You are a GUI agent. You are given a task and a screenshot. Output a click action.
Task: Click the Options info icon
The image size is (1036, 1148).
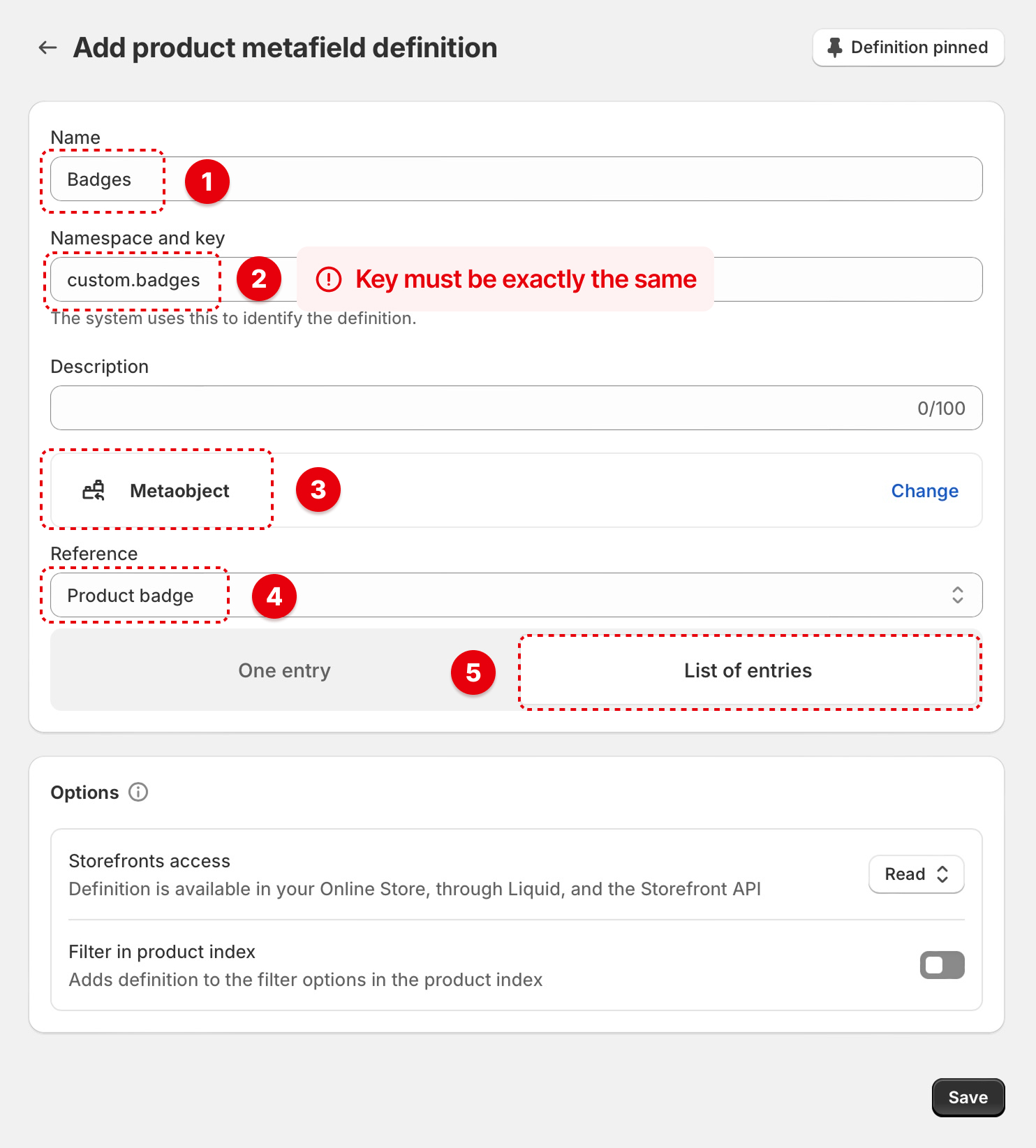pos(138,793)
